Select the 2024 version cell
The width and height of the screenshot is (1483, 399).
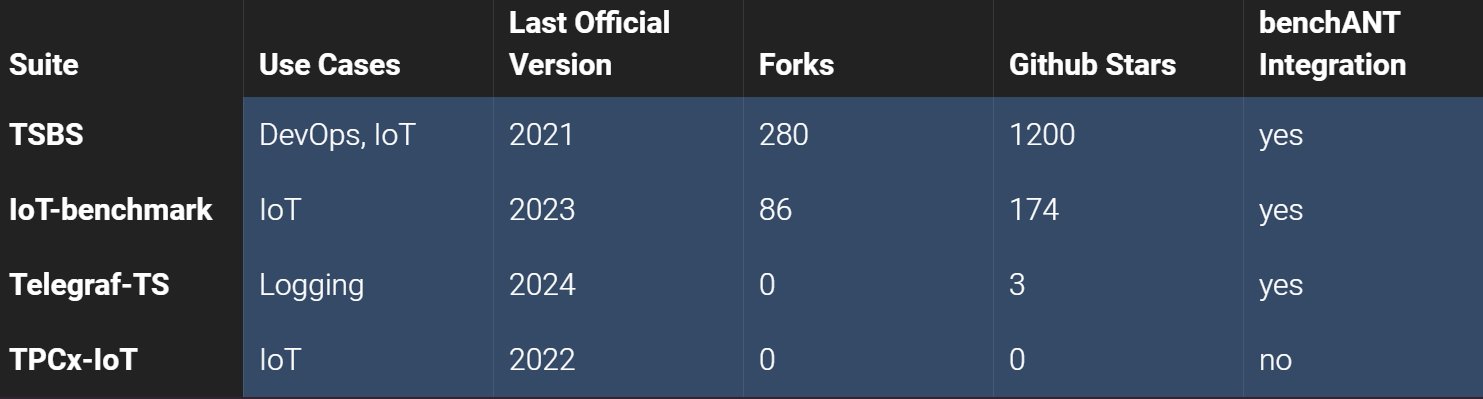click(542, 285)
